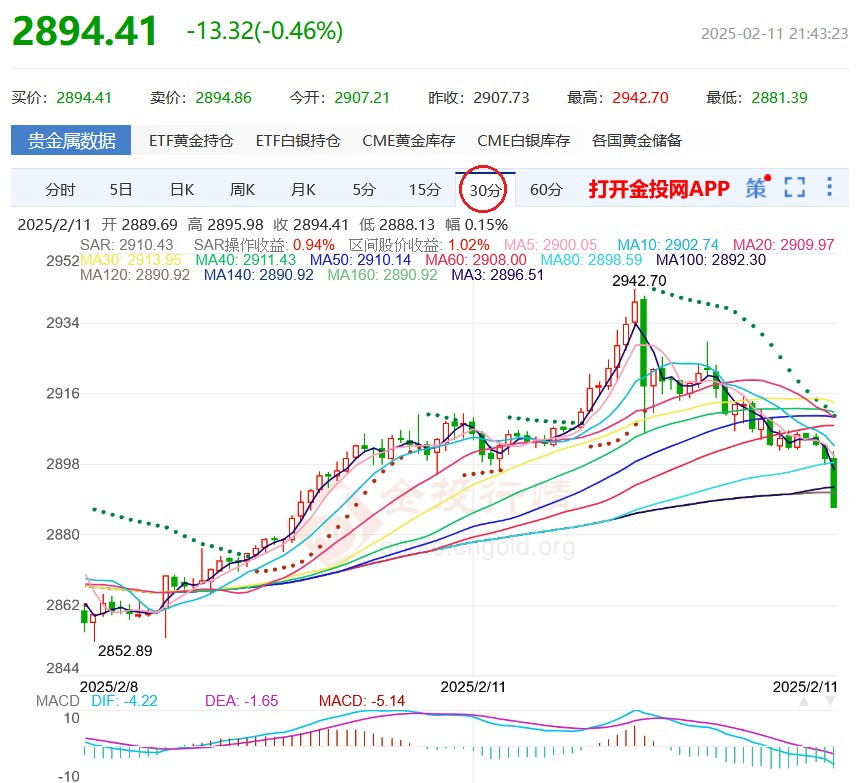Select the 日K chart tab
The height and width of the screenshot is (783, 865).
182,190
